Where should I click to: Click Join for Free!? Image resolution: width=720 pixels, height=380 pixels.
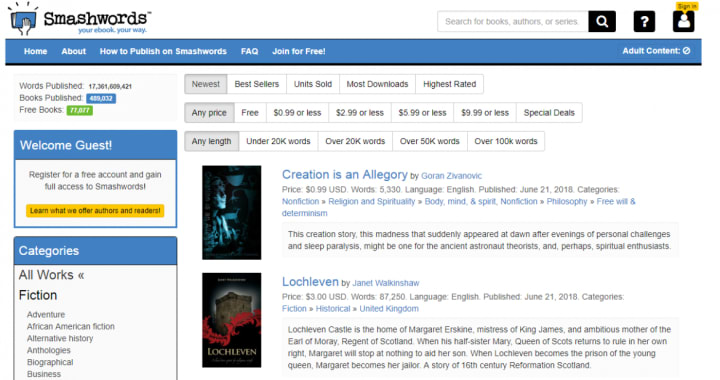[298, 51]
